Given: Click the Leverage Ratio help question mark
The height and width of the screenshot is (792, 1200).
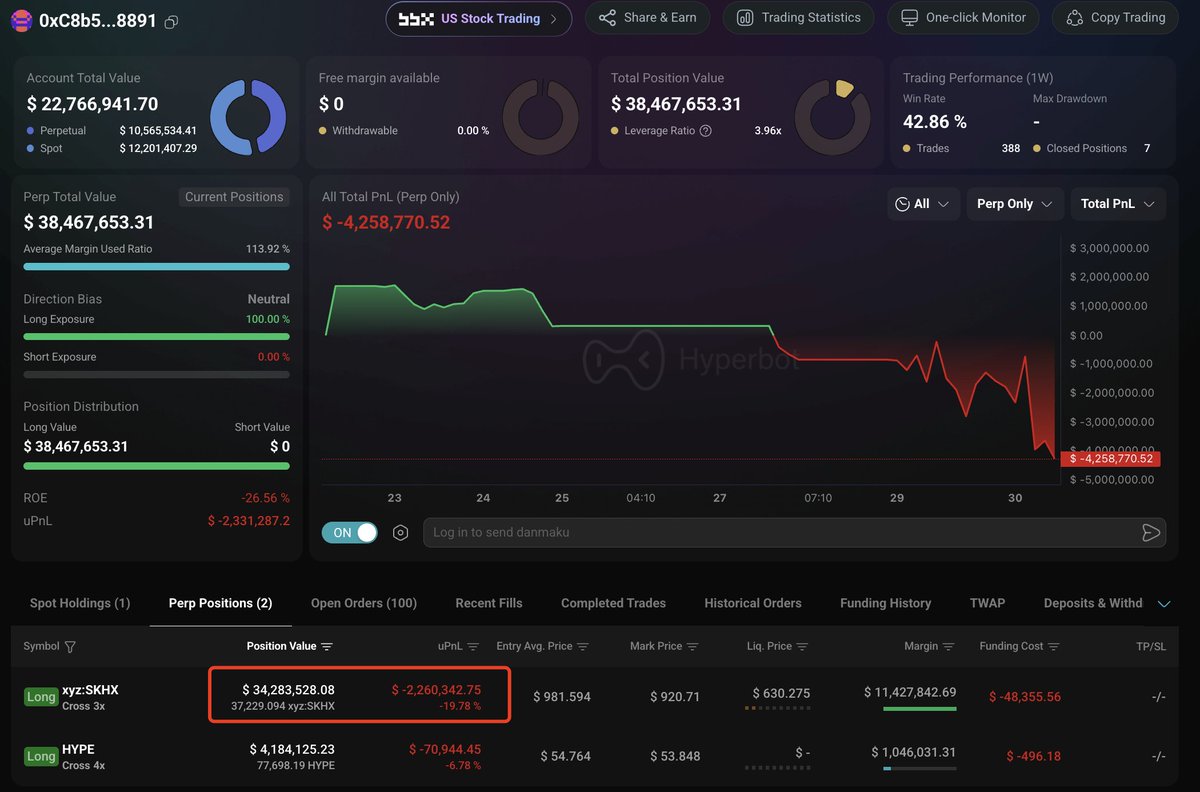Looking at the screenshot, I should coord(706,131).
